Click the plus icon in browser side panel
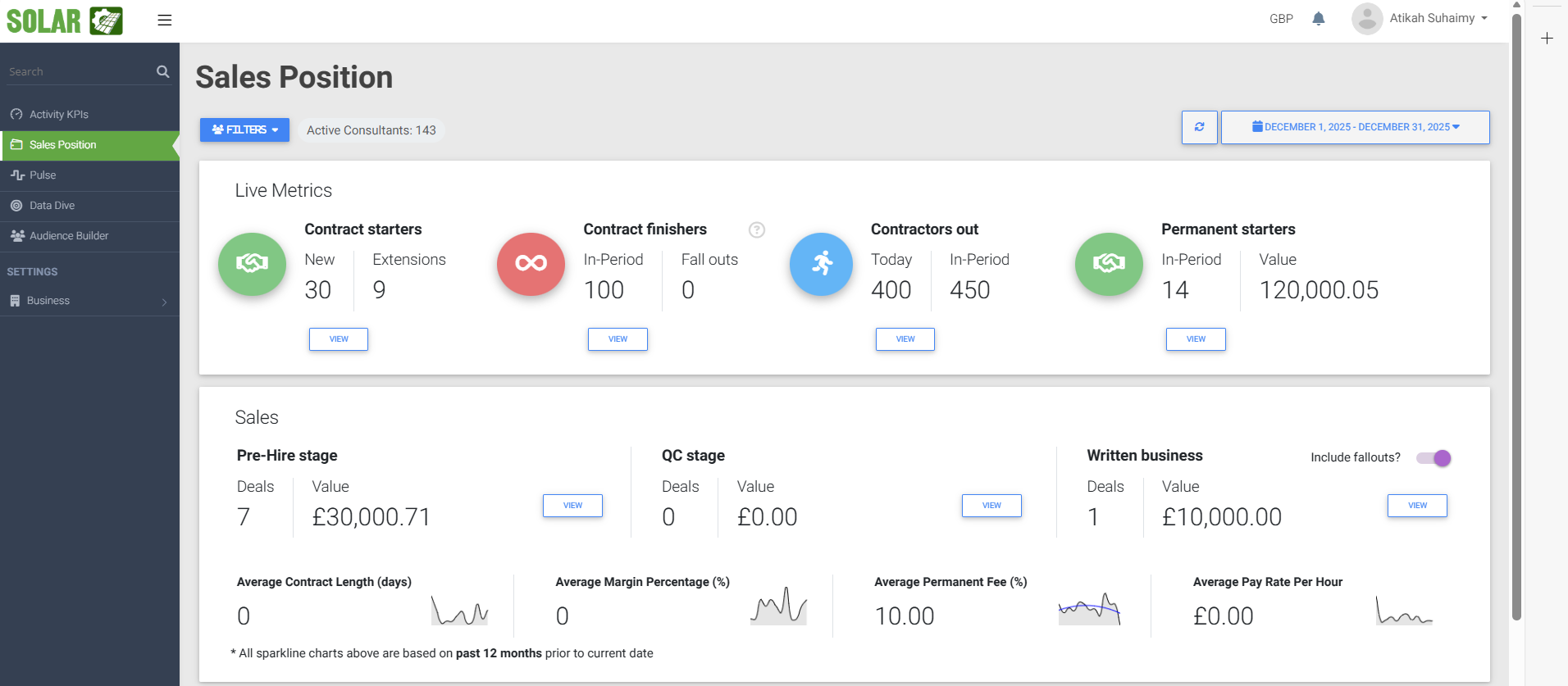This screenshot has height=686, width=1568. (1547, 39)
